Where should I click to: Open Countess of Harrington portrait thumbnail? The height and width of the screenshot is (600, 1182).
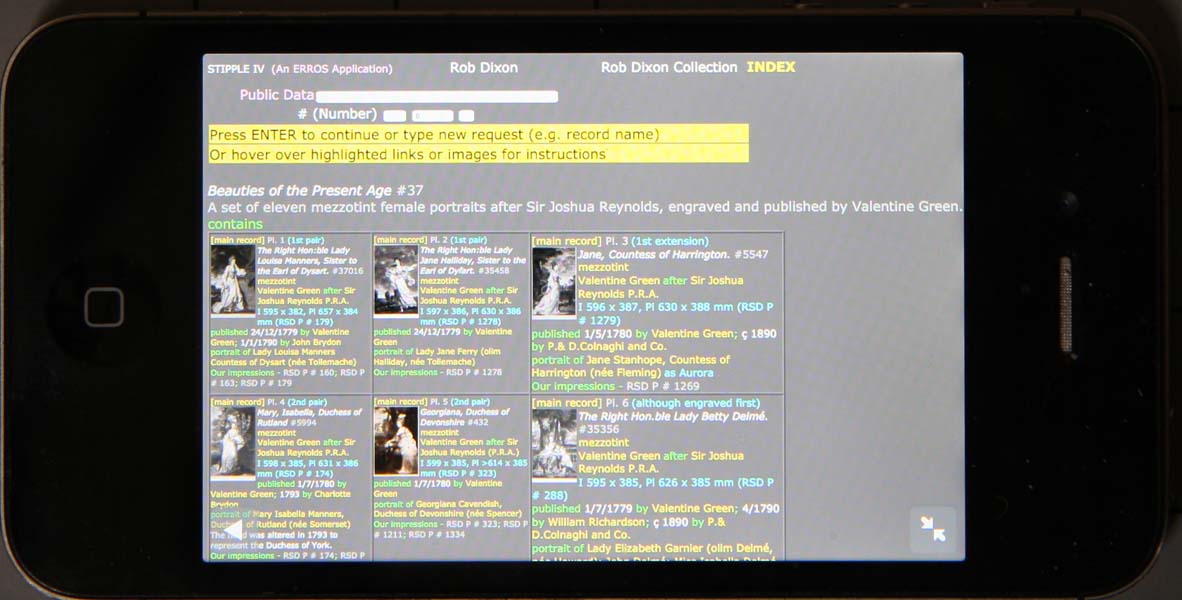pos(553,282)
